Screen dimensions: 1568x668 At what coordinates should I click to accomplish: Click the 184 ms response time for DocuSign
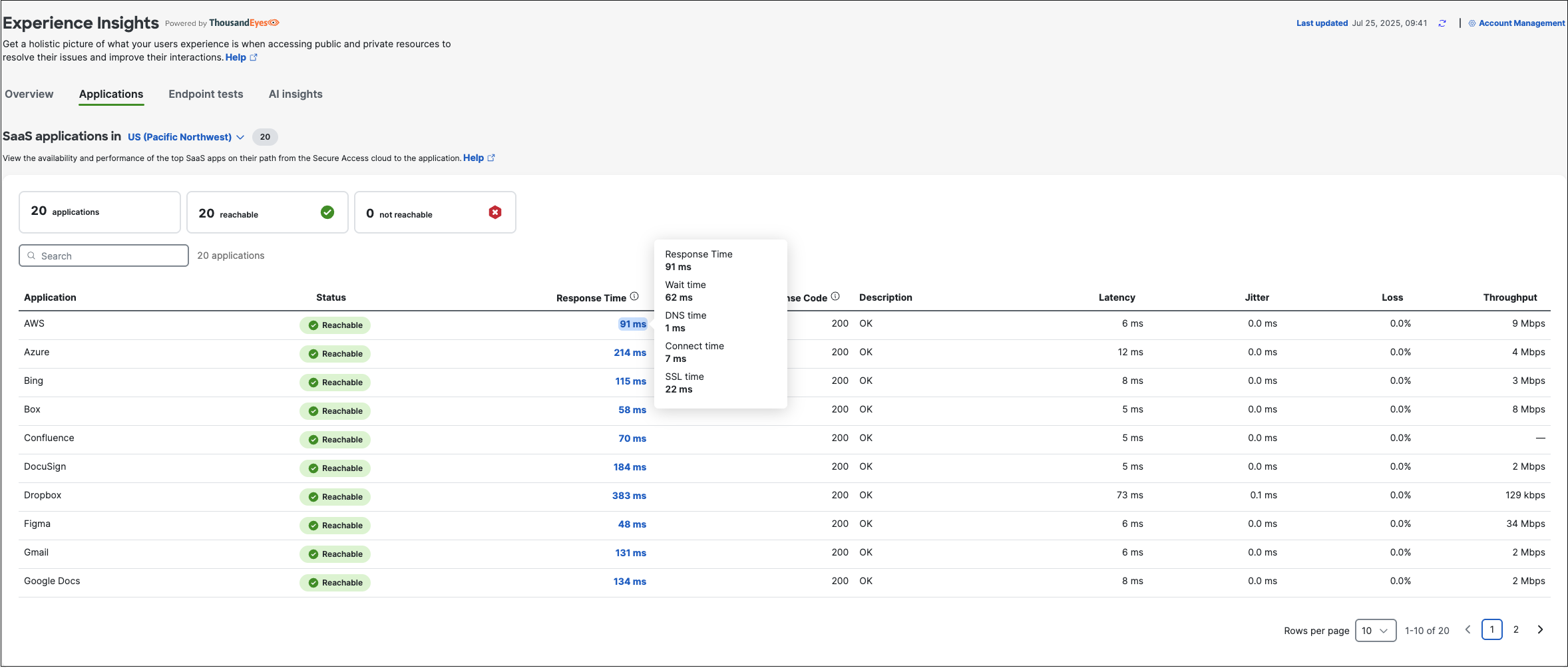(630, 467)
